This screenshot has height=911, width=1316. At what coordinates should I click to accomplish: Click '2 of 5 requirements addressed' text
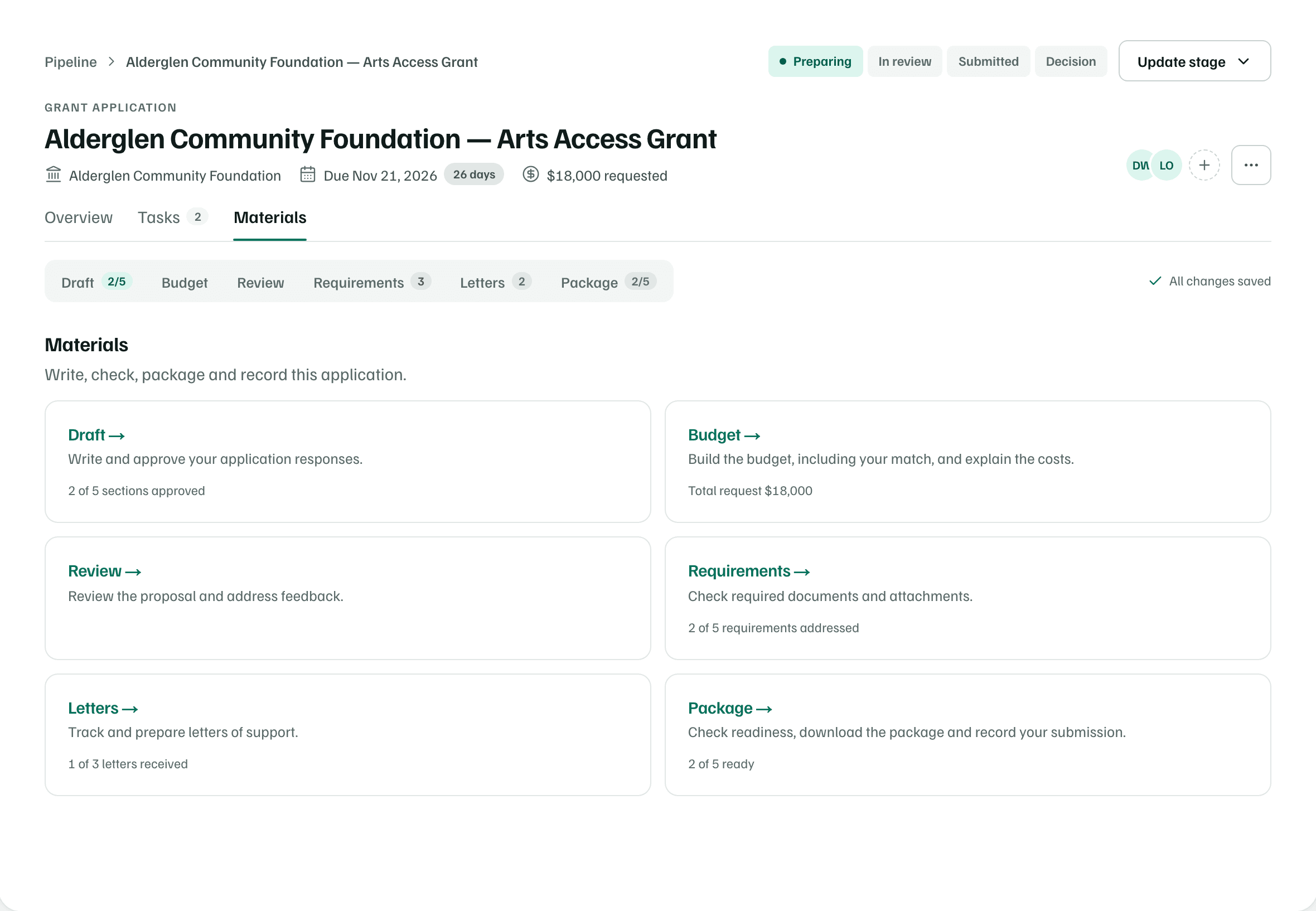[x=773, y=628]
